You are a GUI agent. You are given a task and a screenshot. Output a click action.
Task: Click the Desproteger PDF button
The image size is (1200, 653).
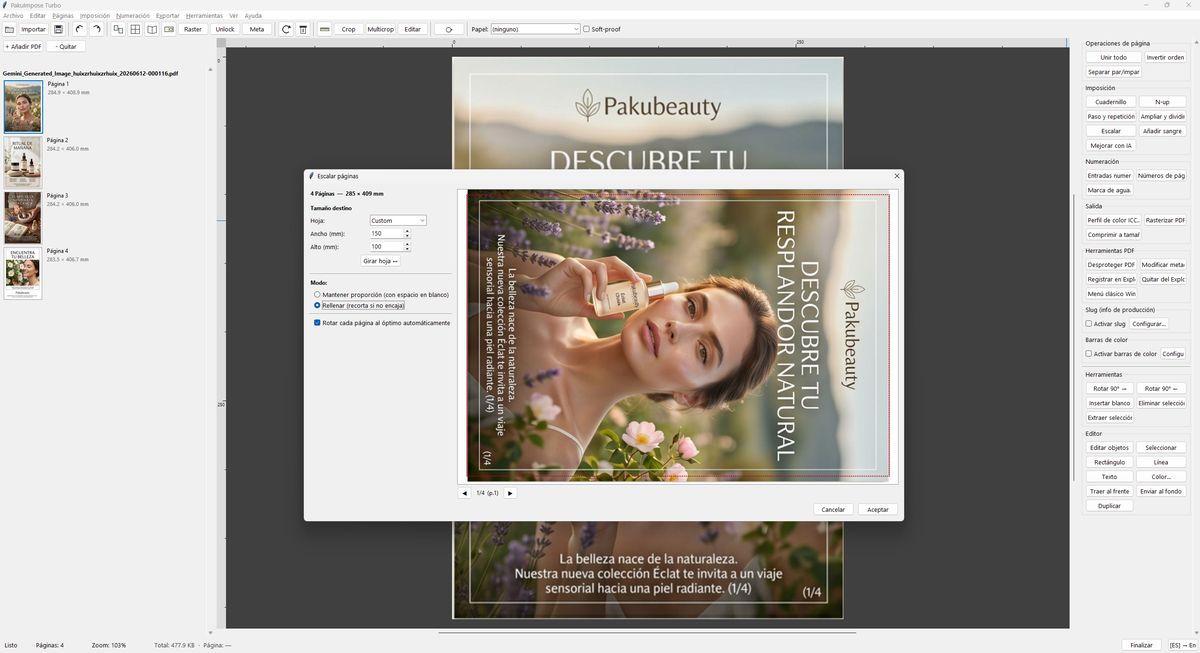[x=1111, y=265]
